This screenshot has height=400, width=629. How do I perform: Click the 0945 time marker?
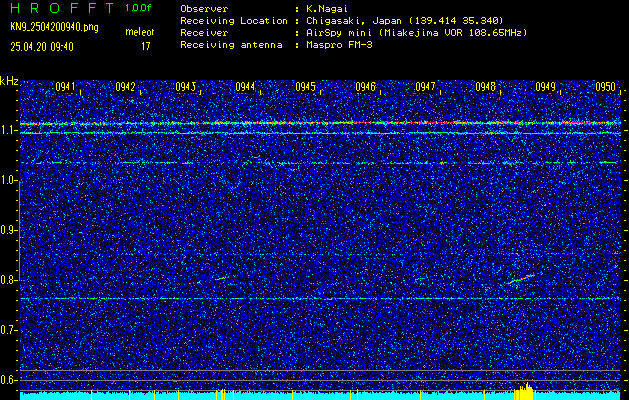tap(305, 87)
